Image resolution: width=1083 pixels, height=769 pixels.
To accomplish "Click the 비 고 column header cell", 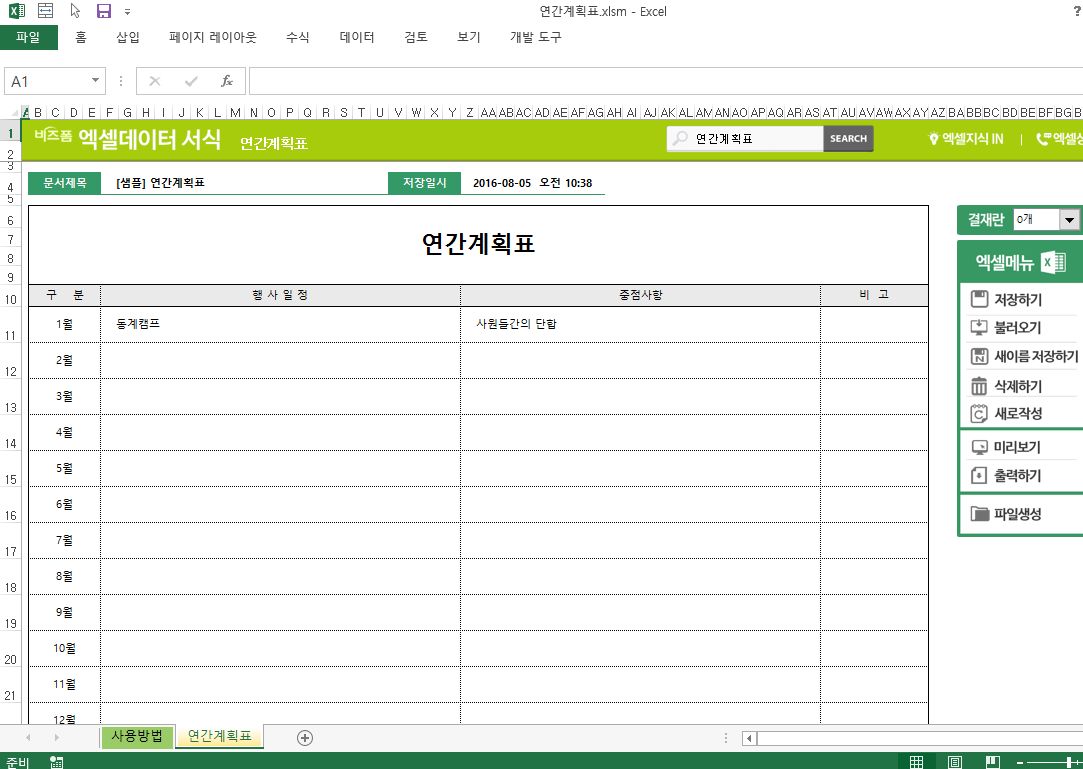I will (x=874, y=295).
